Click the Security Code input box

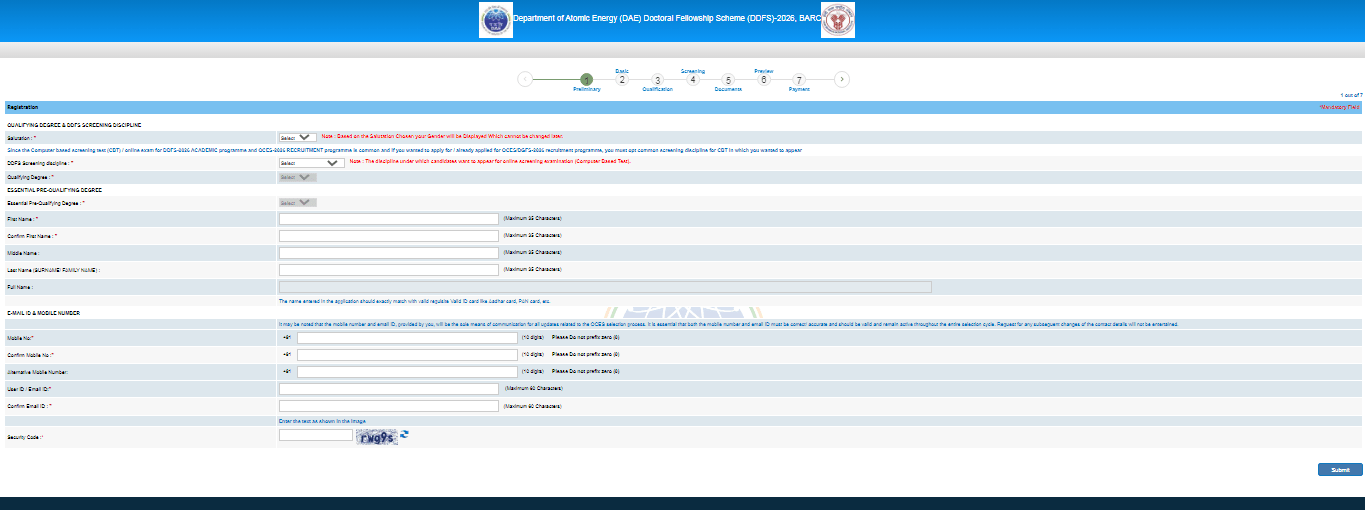315,435
